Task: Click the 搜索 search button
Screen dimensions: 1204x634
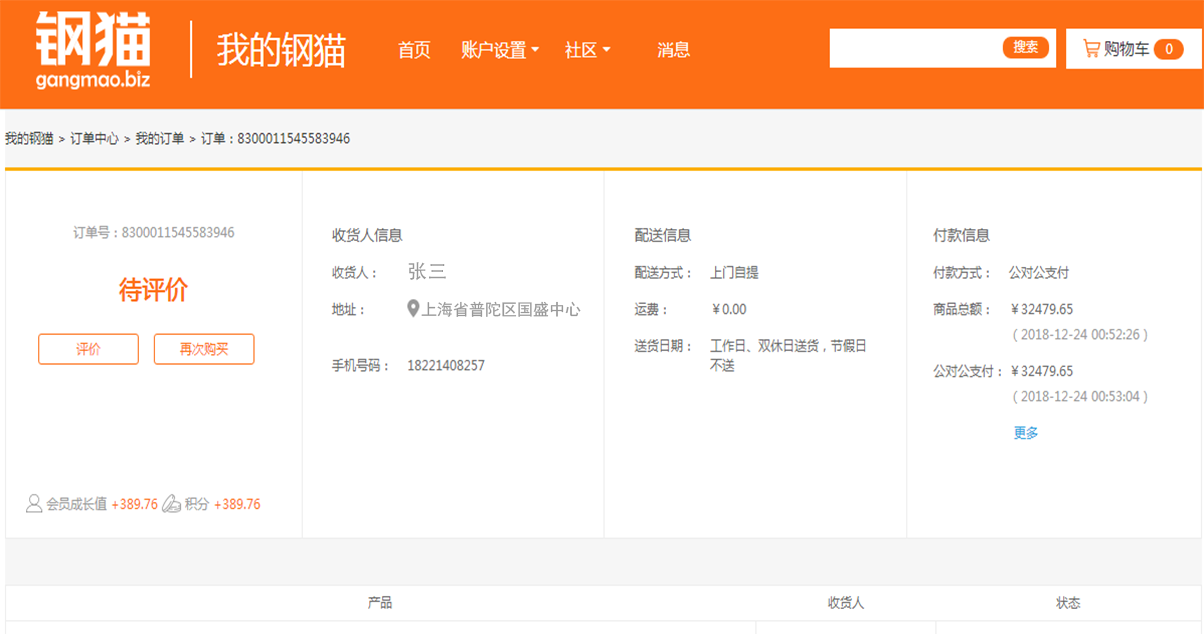Action: tap(1026, 47)
